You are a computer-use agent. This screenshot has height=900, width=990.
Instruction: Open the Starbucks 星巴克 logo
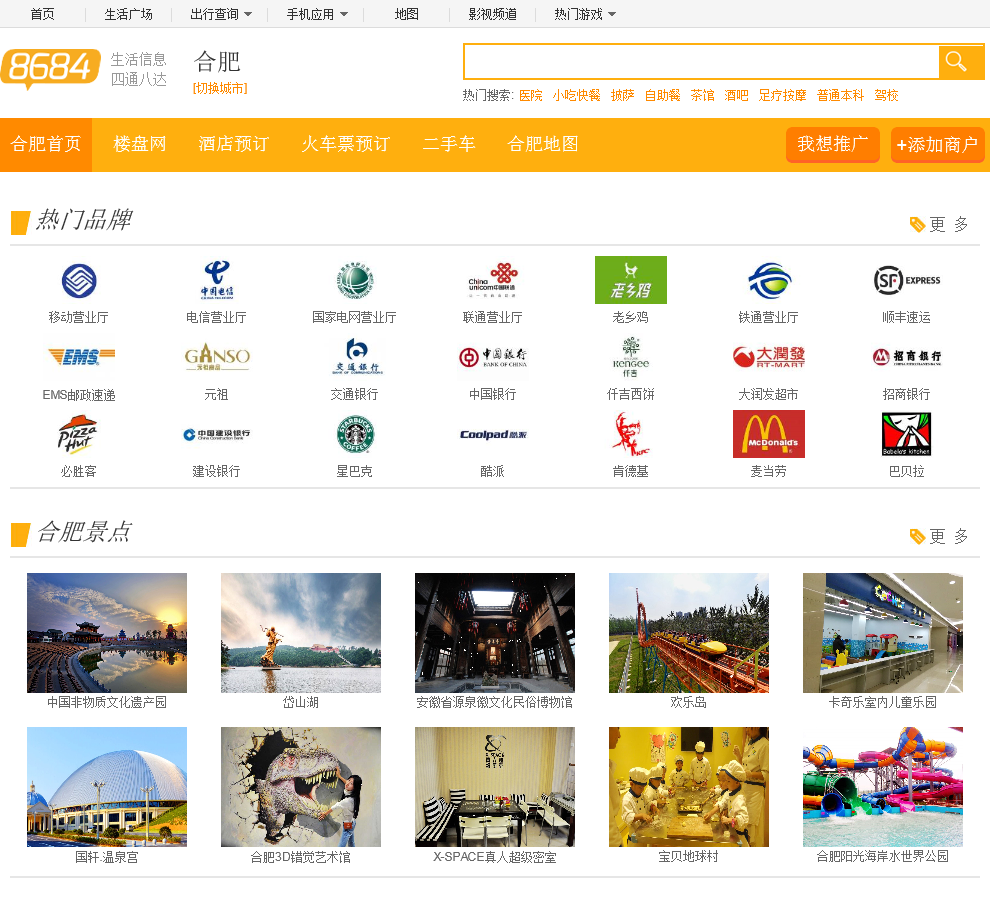pos(355,435)
